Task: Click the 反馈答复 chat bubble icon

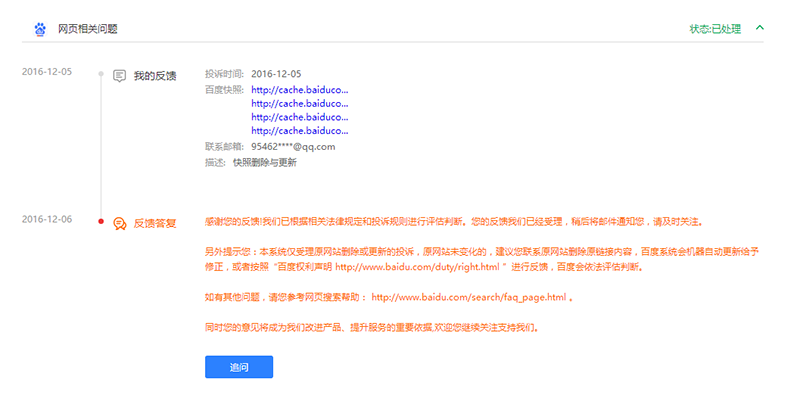Action: [x=119, y=223]
